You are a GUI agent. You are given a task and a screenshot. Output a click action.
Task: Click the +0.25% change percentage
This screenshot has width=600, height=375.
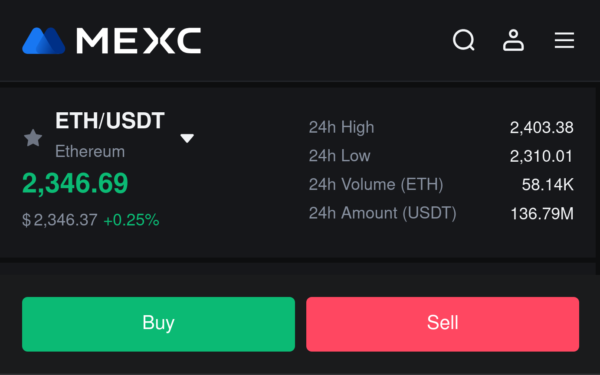[x=131, y=220]
